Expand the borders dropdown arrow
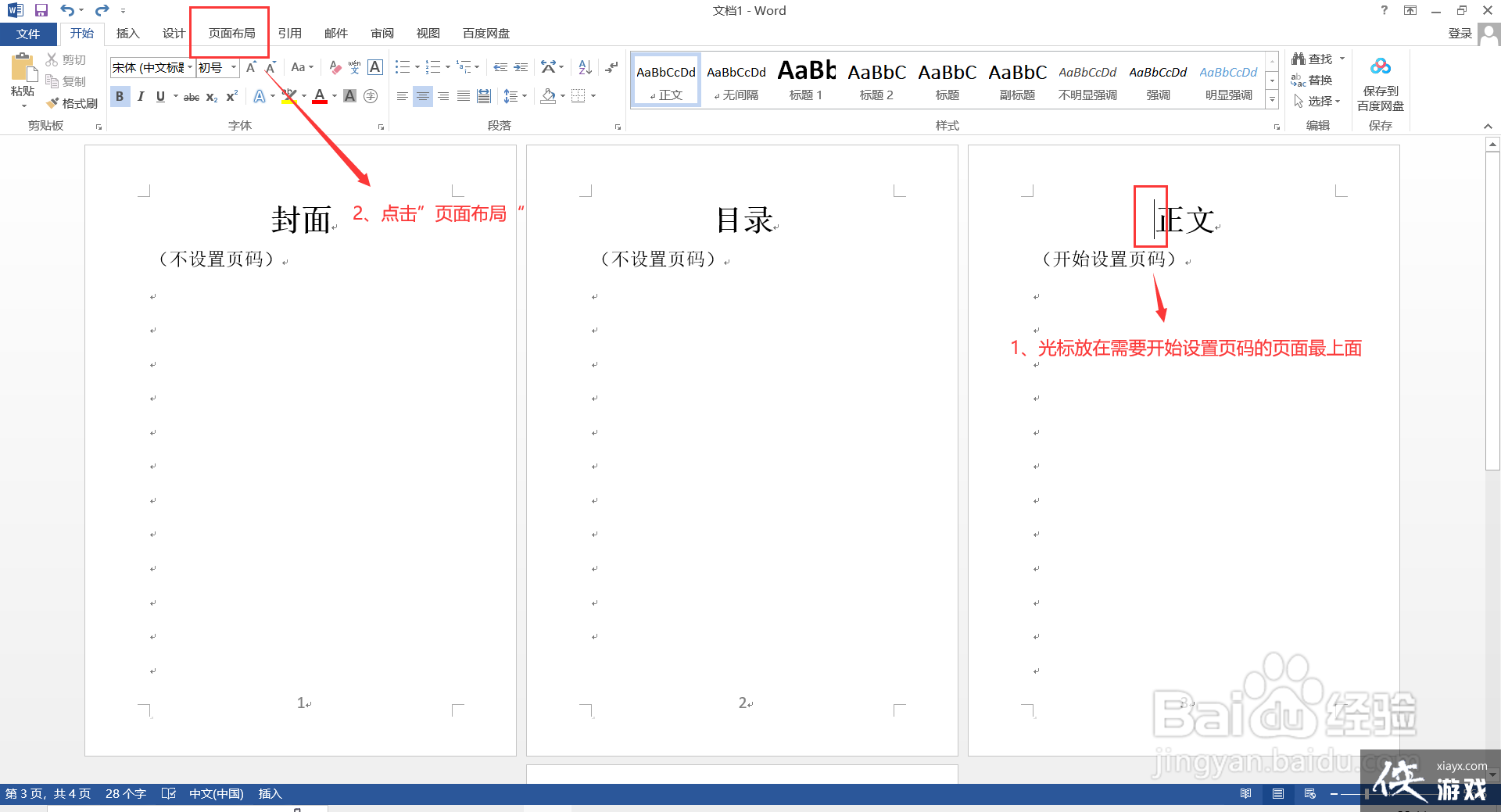Image resolution: width=1501 pixels, height=812 pixels. point(593,96)
